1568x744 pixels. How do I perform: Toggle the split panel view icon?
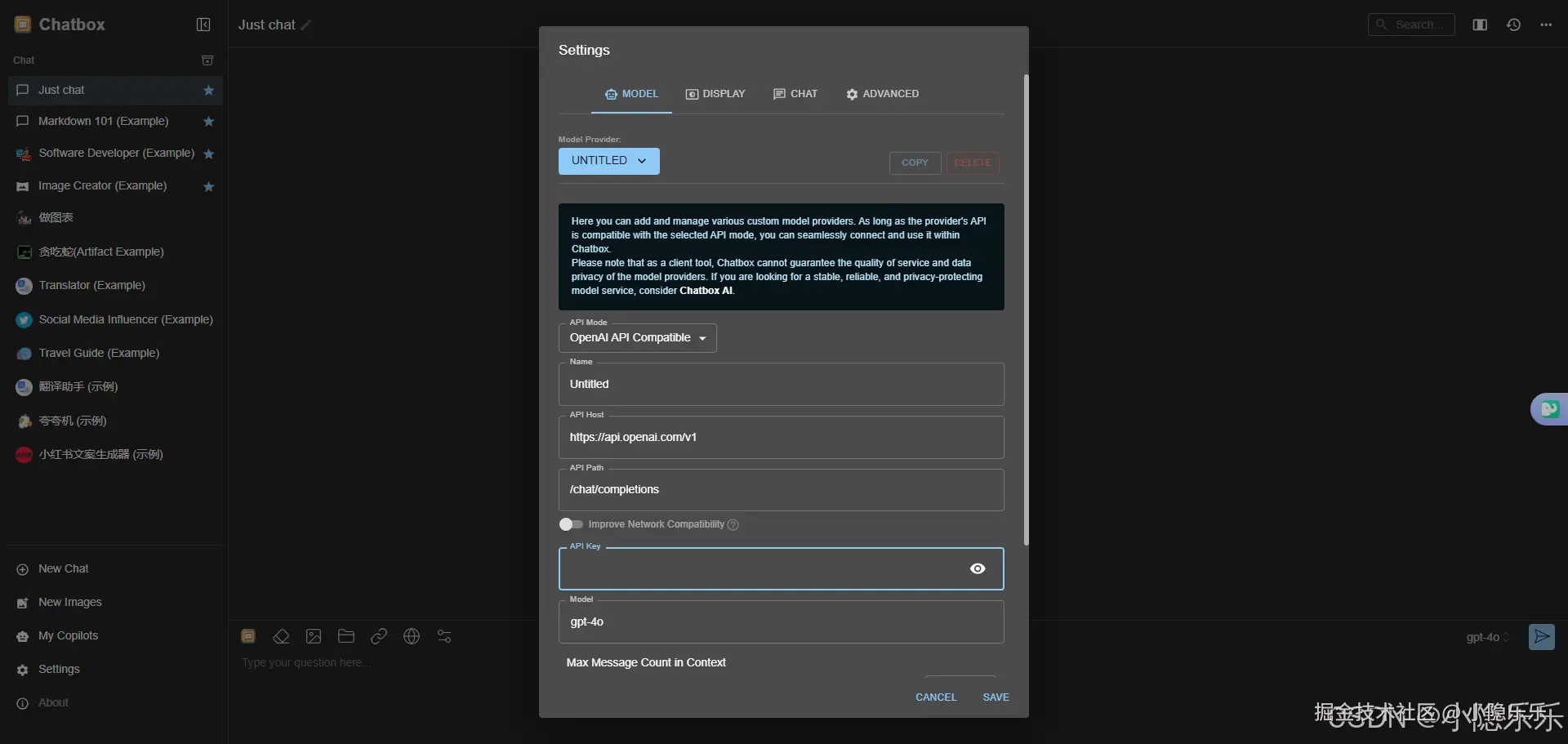pos(1480,25)
